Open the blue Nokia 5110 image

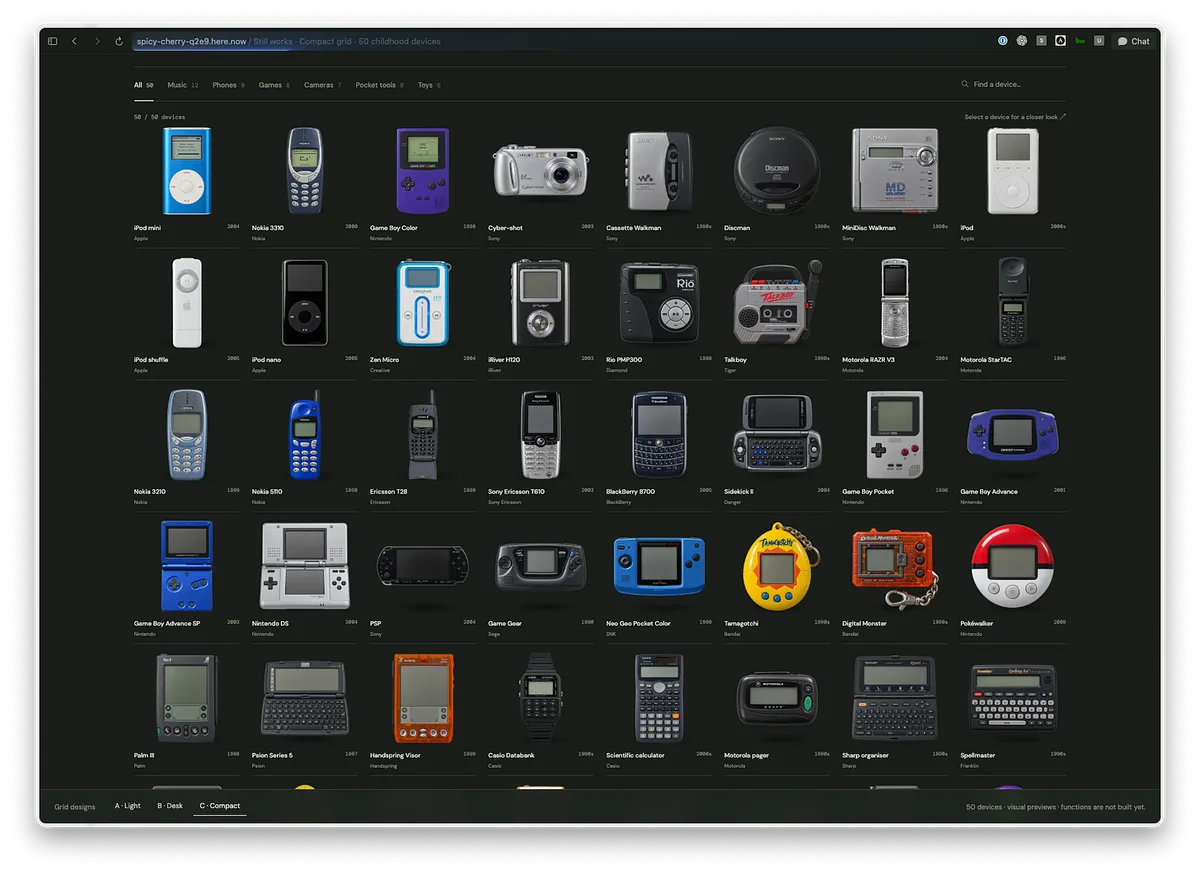pyautogui.click(x=305, y=435)
